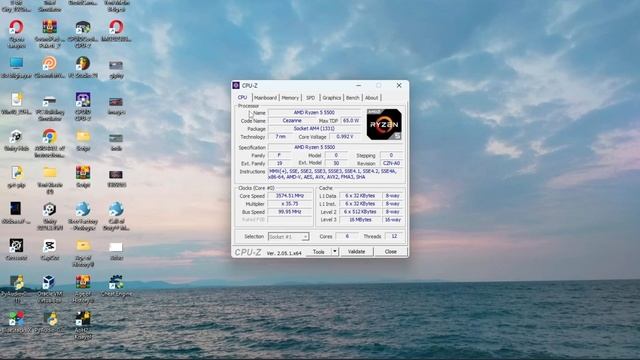The image size is (640, 360).
Task: Close the CPU-Z window with X
Action: coord(399,85)
